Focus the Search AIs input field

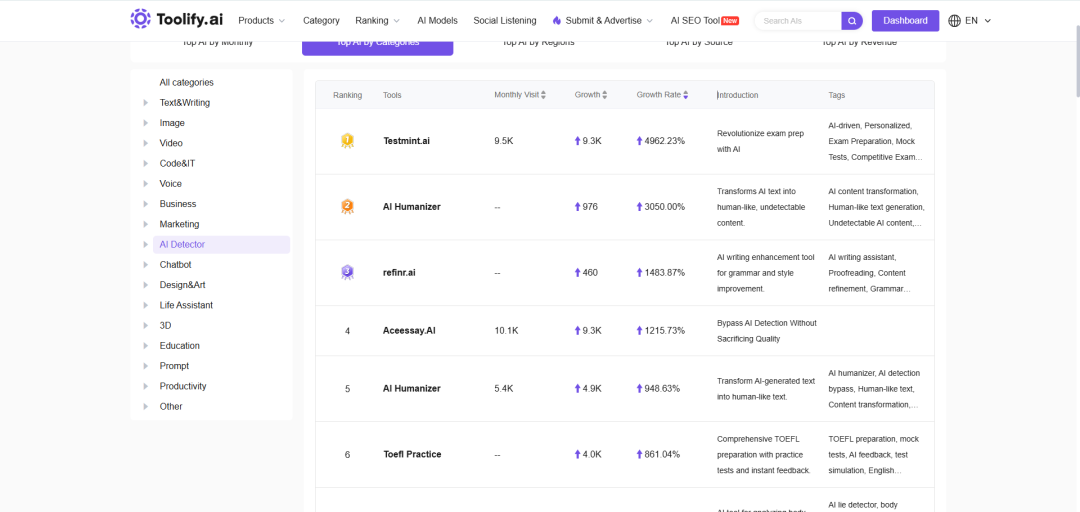click(x=799, y=21)
